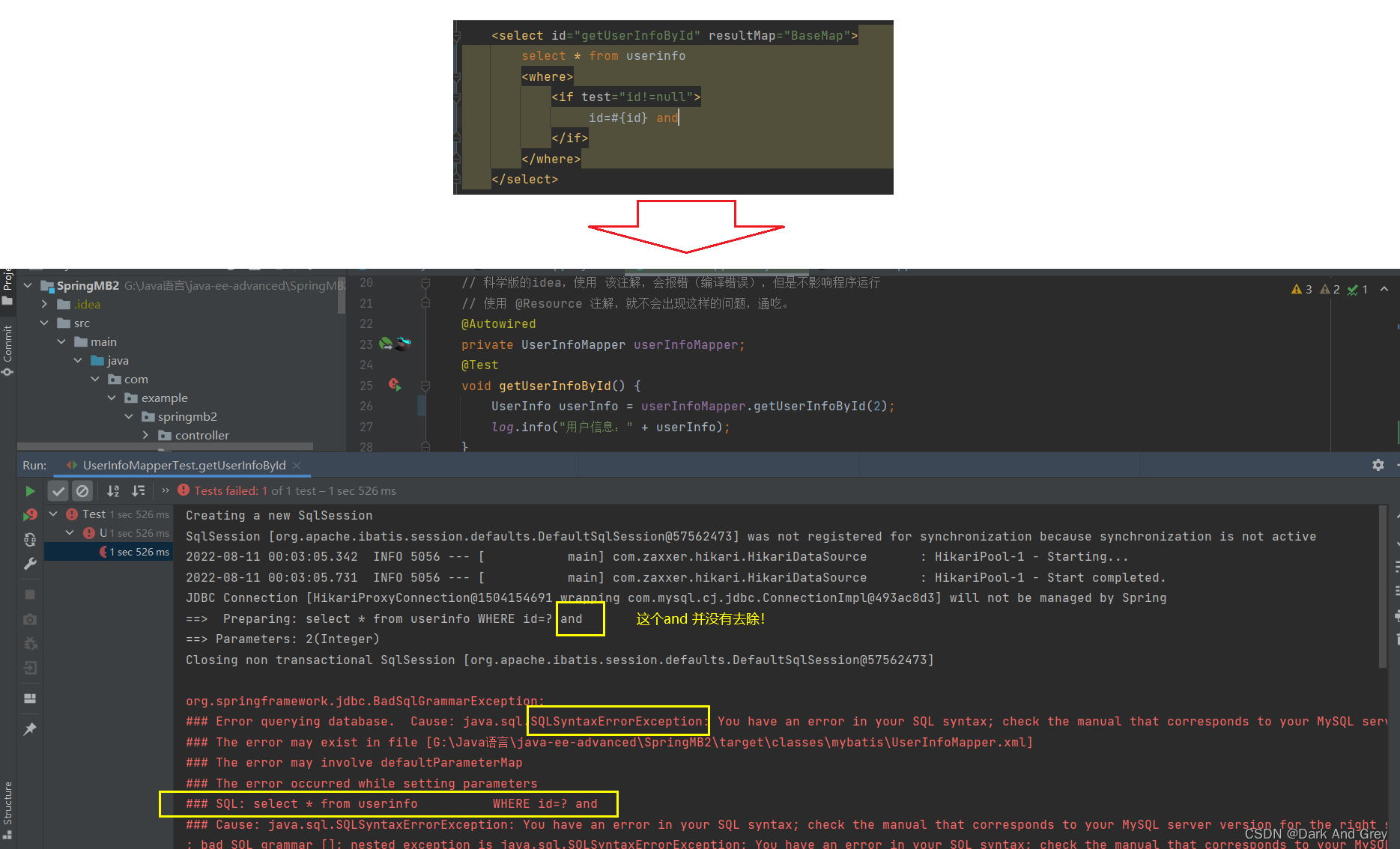Open the Project tool window folder icon

tap(7, 300)
